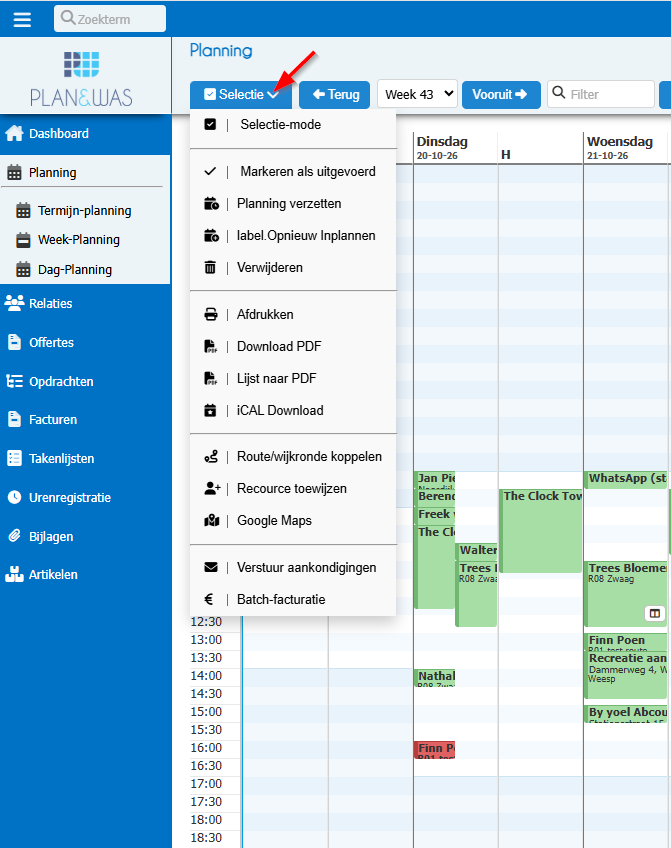
Task: Click the Planning page heading
Action: click(x=221, y=51)
